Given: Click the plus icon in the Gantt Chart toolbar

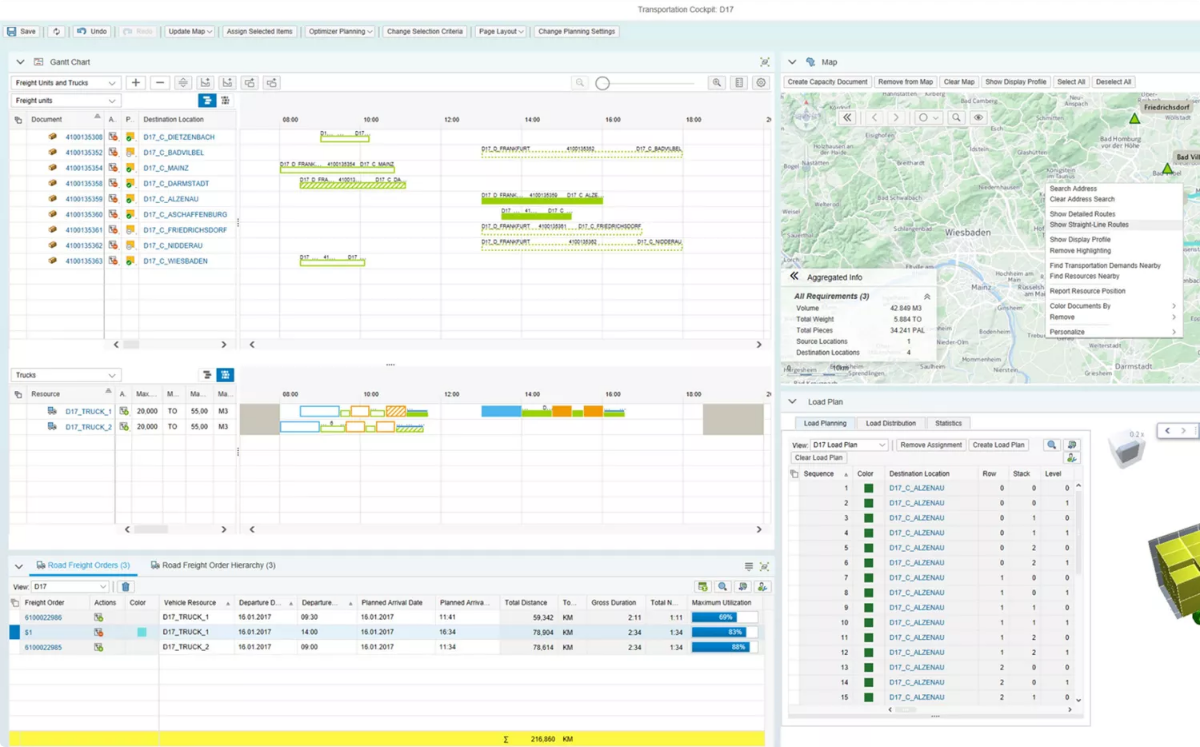Looking at the screenshot, I should 136,83.
